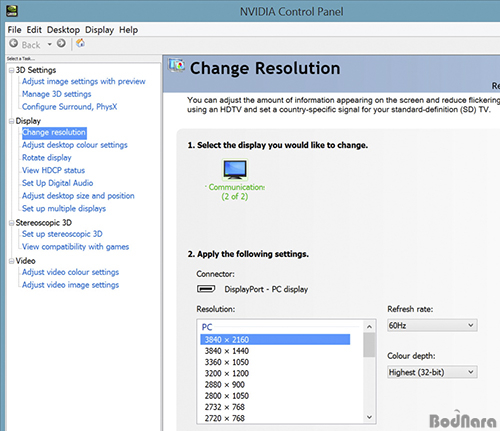Open the Desktop menu
This screenshot has width=500, height=431.
click(x=63, y=30)
